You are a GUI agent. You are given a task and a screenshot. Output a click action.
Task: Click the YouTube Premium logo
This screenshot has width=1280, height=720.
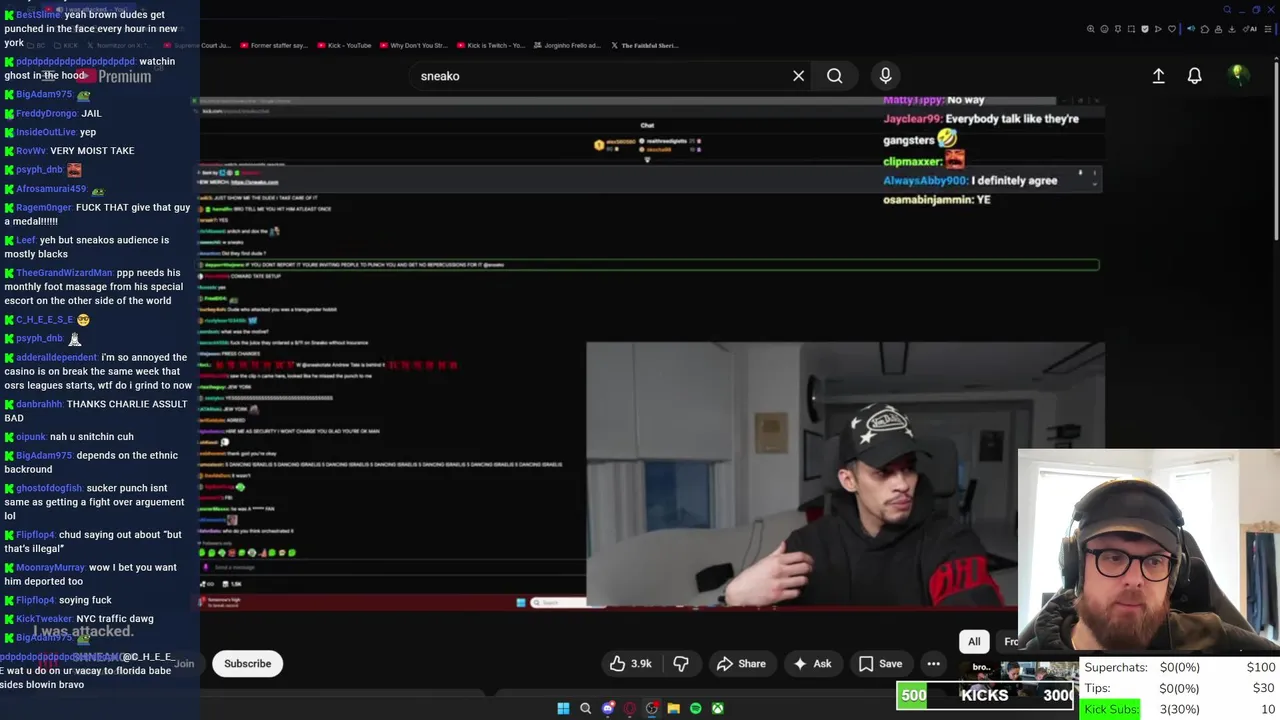(x=114, y=76)
